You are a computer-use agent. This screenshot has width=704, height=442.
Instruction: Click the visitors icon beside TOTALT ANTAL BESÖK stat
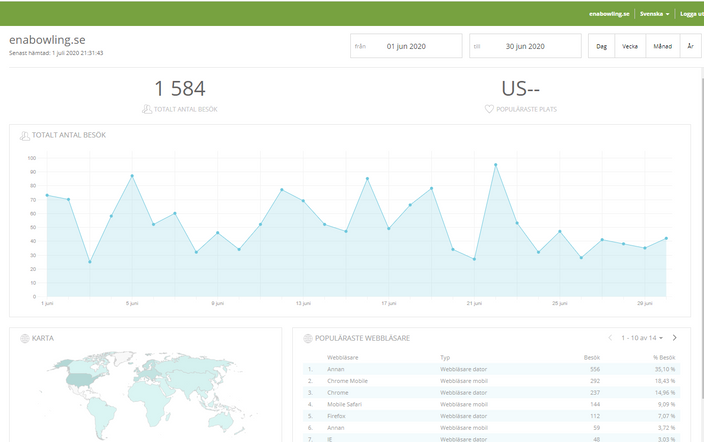click(147, 109)
